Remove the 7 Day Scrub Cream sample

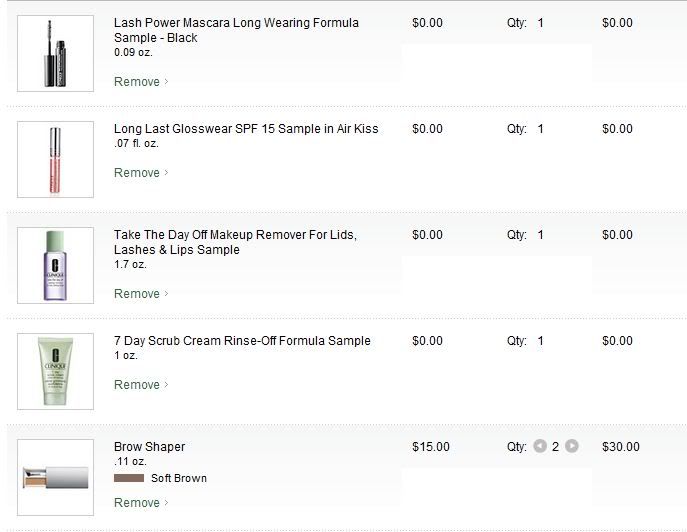(x=137, y=385)
